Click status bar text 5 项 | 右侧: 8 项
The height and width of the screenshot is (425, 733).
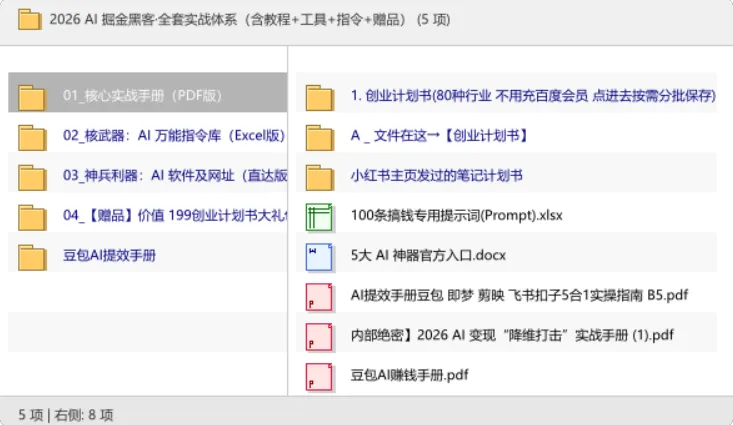tap(66, 415)
